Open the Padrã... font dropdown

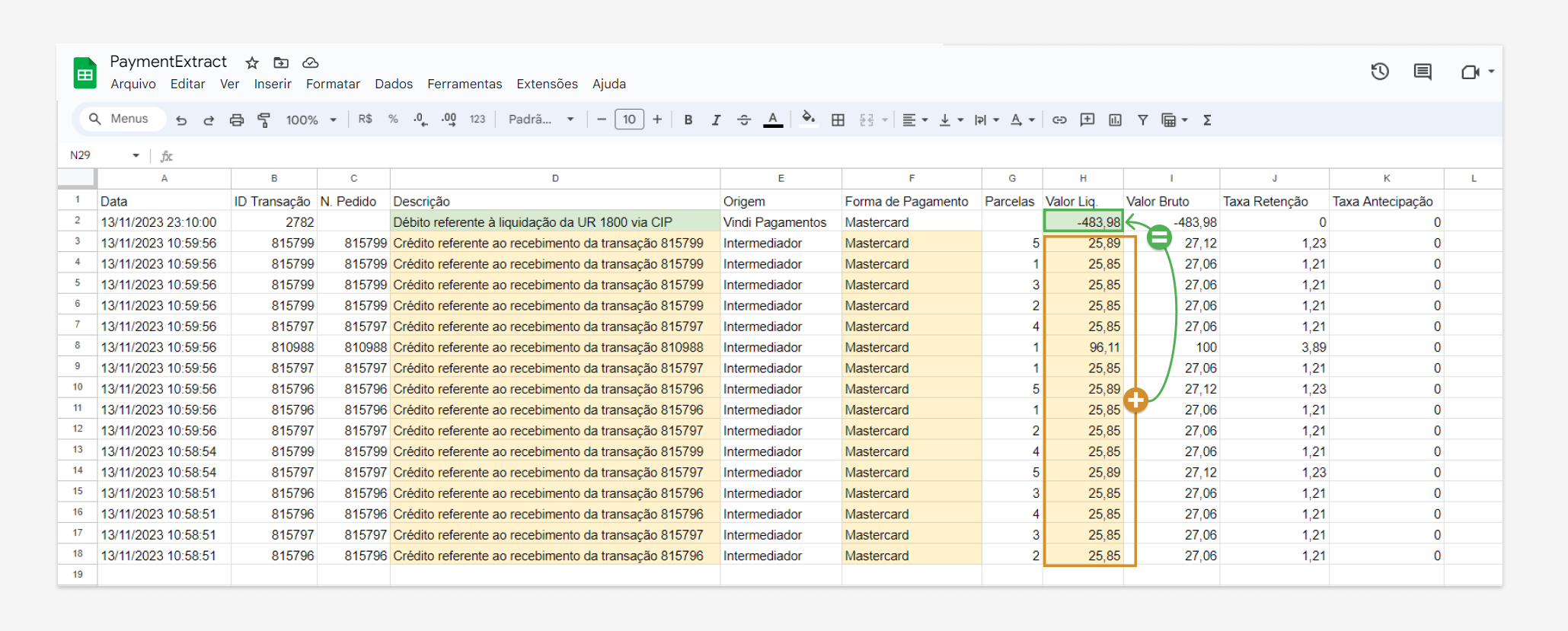pos(541,120)
